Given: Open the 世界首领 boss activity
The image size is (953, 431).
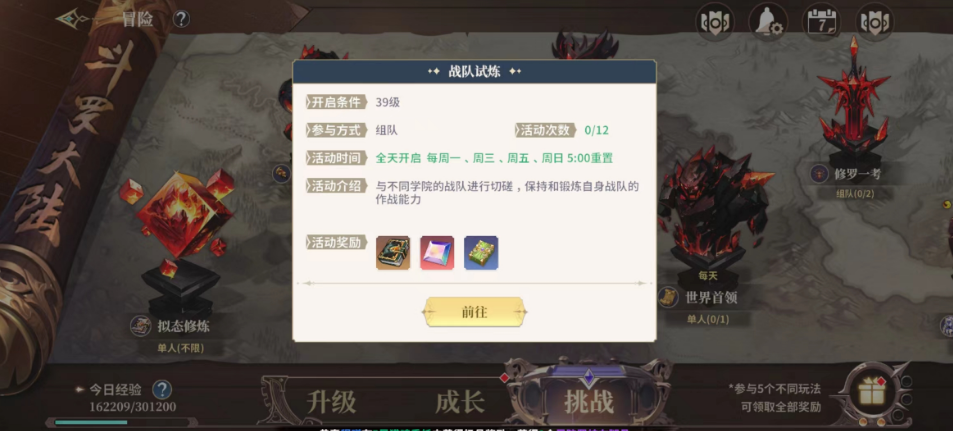Looking at the screenshot, I should (x=709, y=298).
